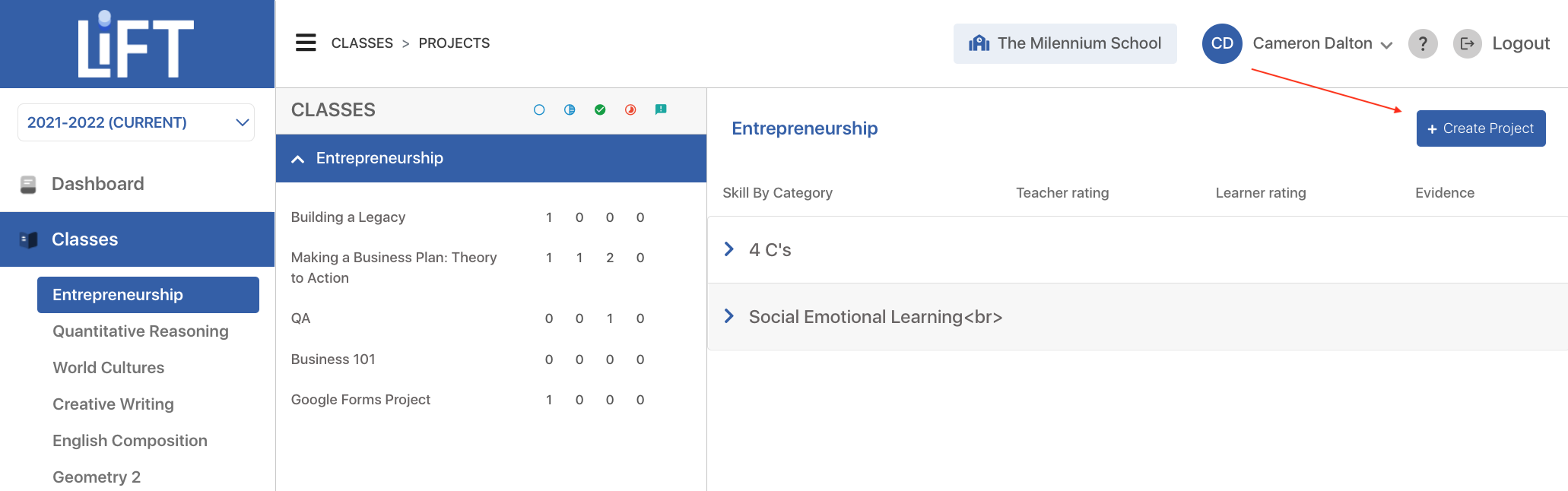Click the CD user avatar
Image resolution: width=1568 pixels, height=491 pixels.
pyautogui.click(x=1221, y=43)
